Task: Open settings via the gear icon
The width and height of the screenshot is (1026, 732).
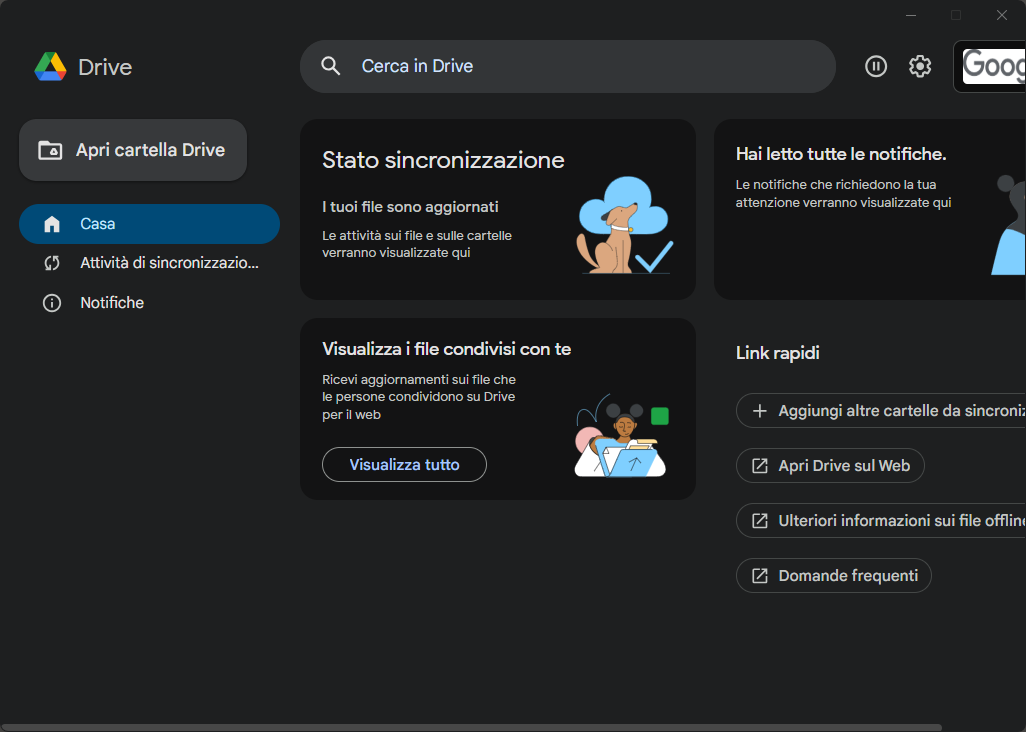Action: tap(919, 66)
